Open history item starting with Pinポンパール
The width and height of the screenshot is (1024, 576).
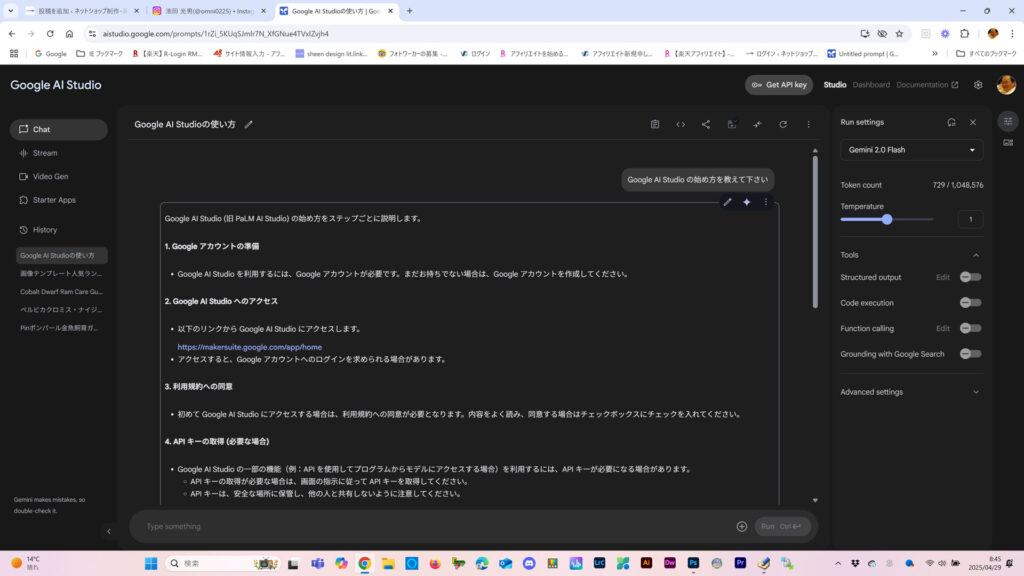[61, 328]
